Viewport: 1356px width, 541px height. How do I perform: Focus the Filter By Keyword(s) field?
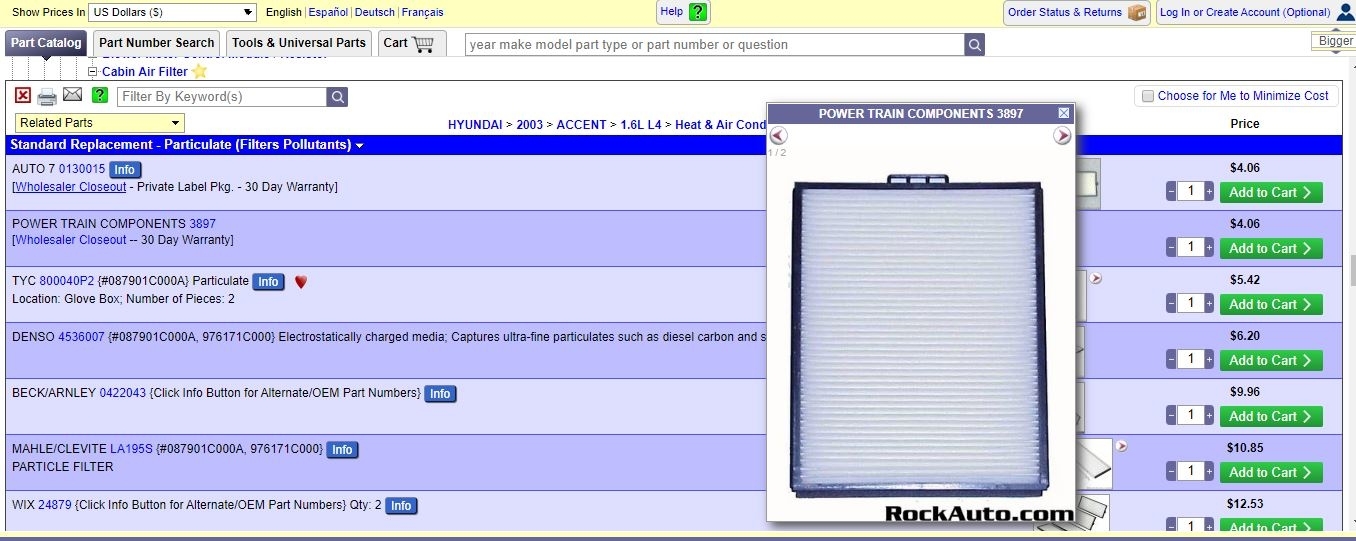coord(222,97)
